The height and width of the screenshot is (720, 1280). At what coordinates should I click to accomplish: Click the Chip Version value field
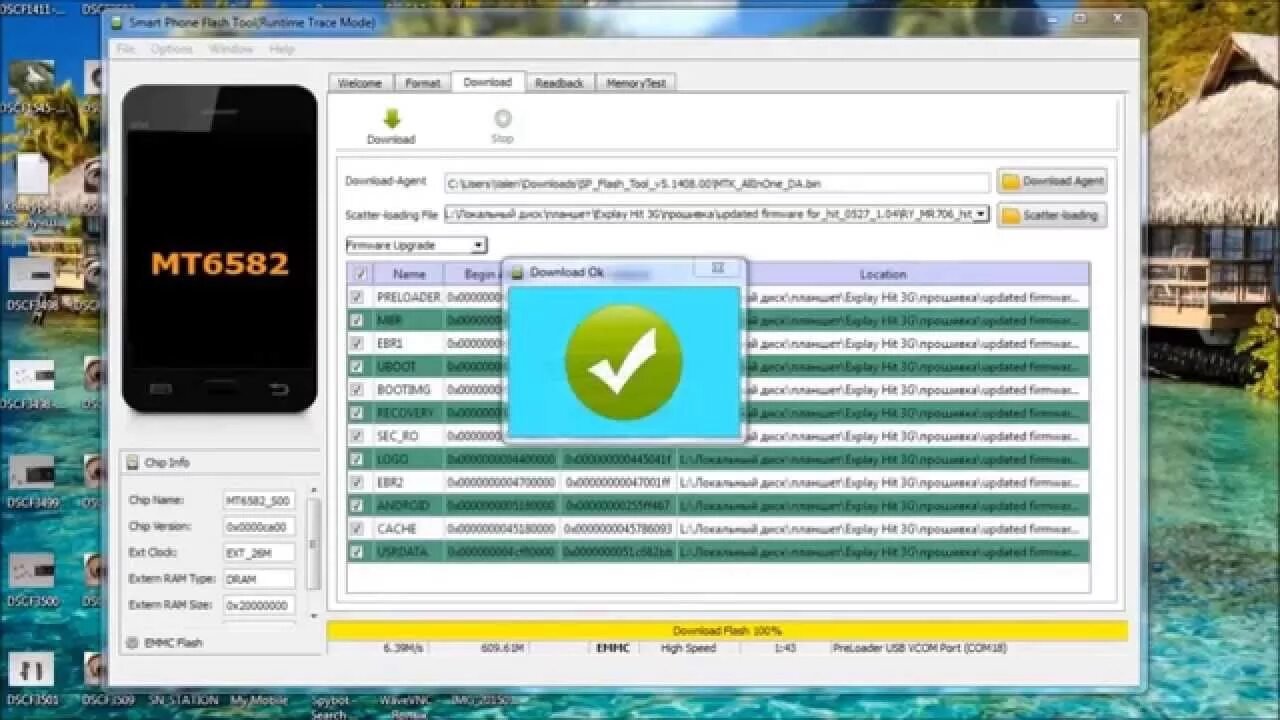point(259,526)
